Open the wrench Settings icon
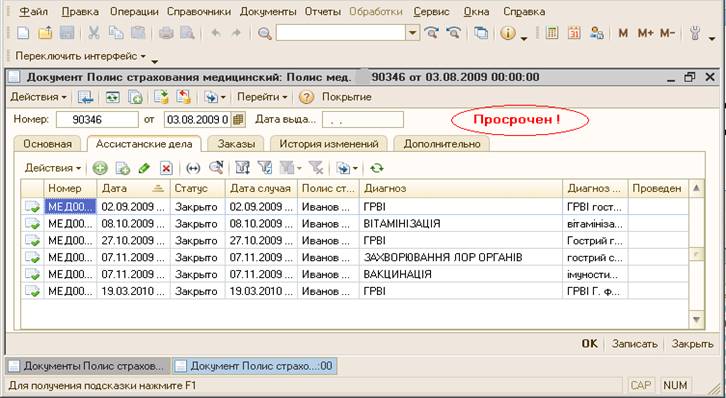The height and width of the screenshot is (398, 726). (695, 33)
